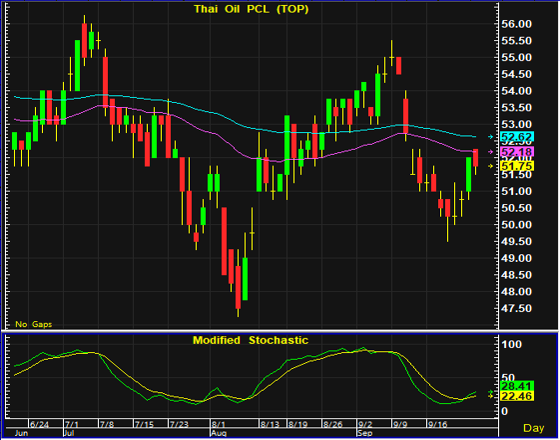Click the yellow arrow marker beside 51.75
The image size is (560, 440).
490,166
